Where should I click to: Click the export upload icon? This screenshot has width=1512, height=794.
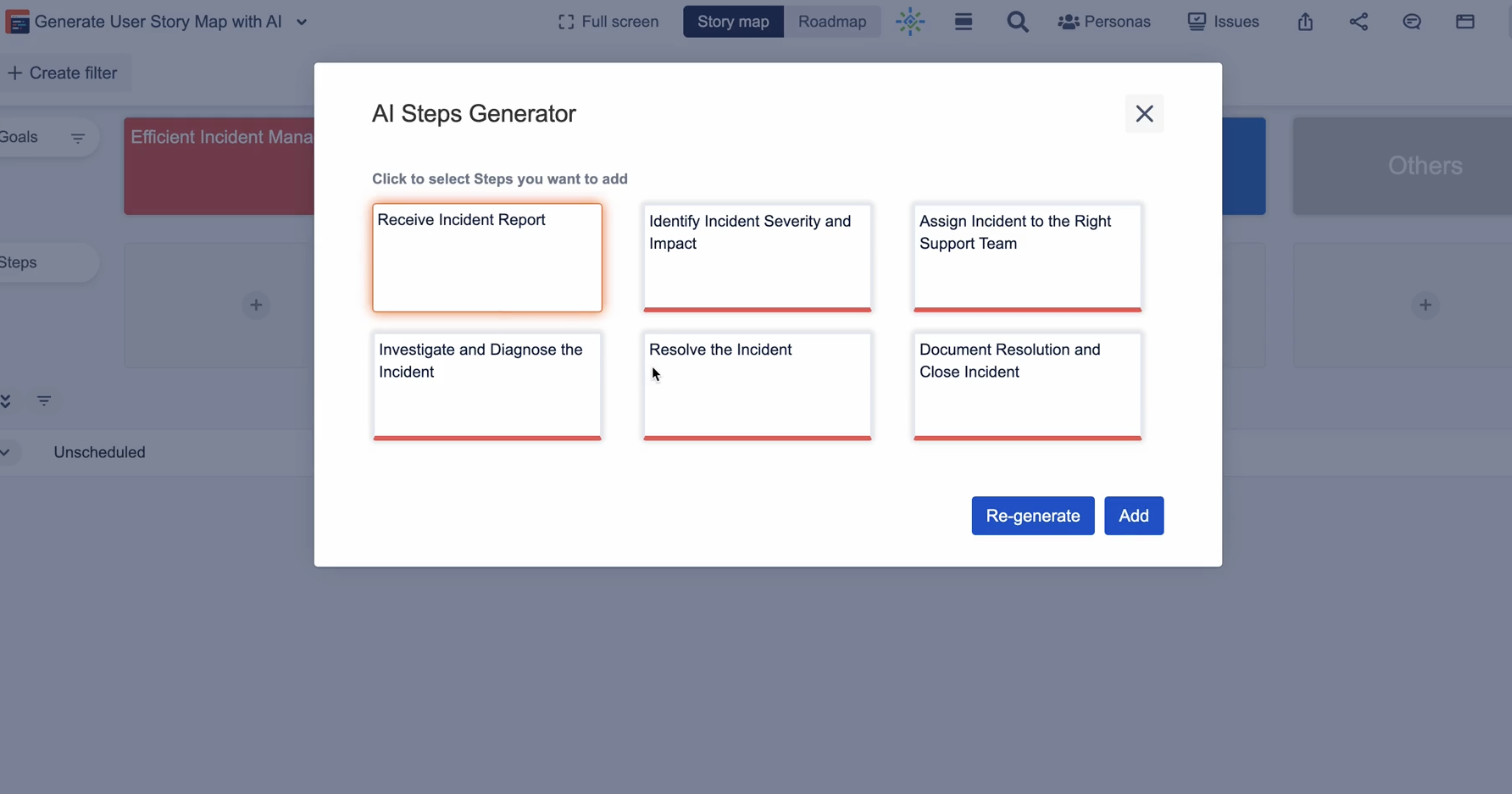point(1305,22)
